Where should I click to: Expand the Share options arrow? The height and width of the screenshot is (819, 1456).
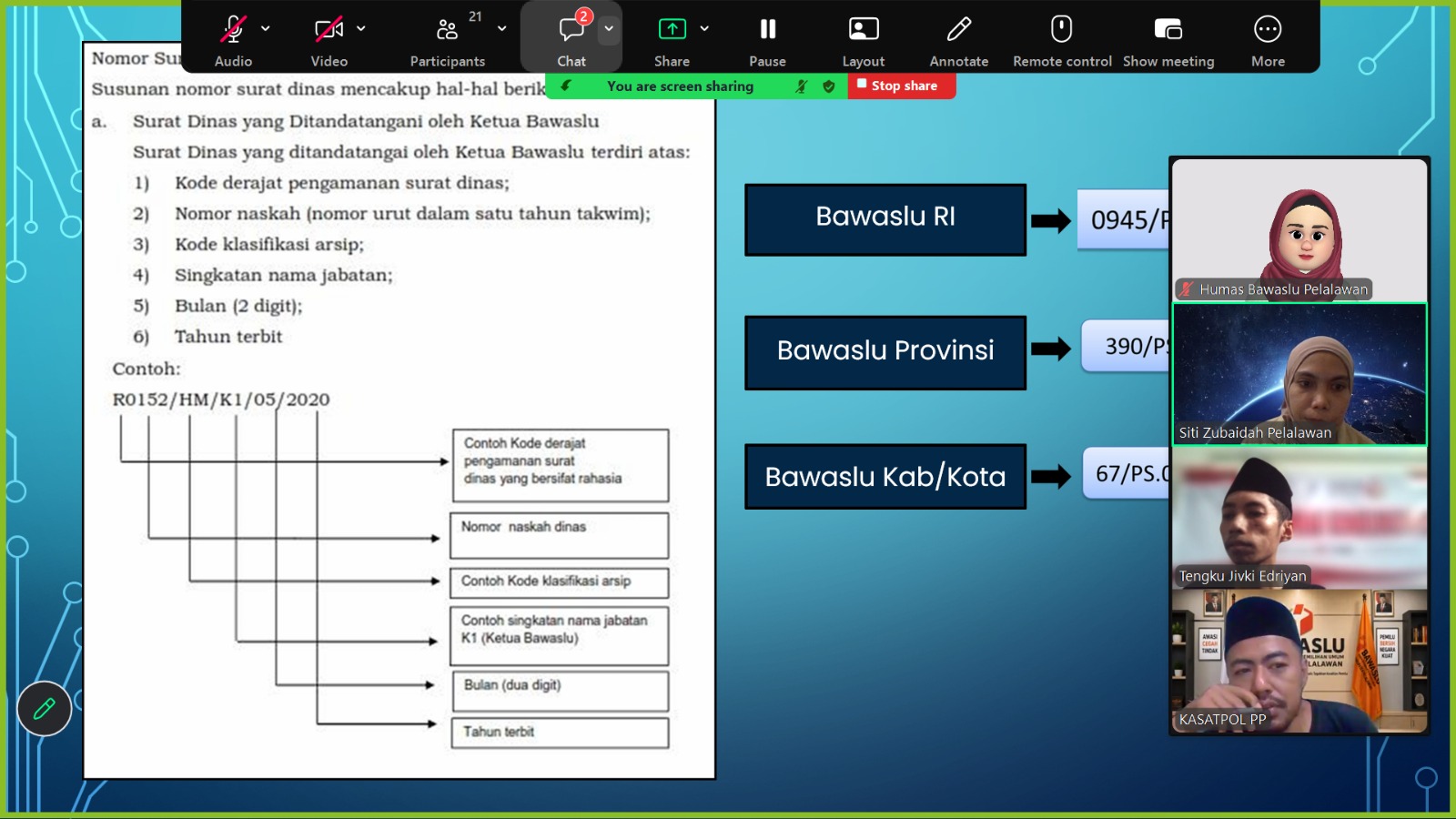click(x=704, y=29)
